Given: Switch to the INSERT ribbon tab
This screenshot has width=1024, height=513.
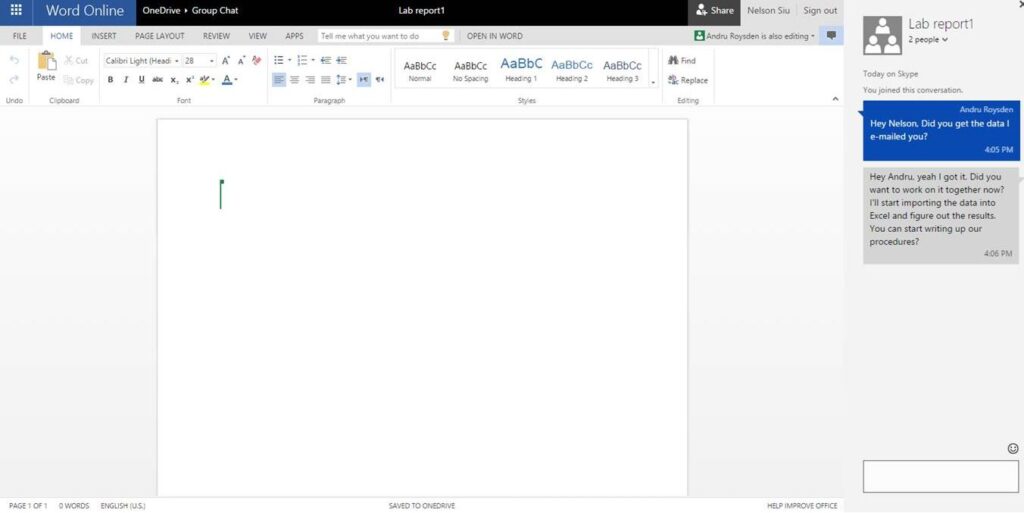Looking at the screenshot, I should [x=104, y=36].
